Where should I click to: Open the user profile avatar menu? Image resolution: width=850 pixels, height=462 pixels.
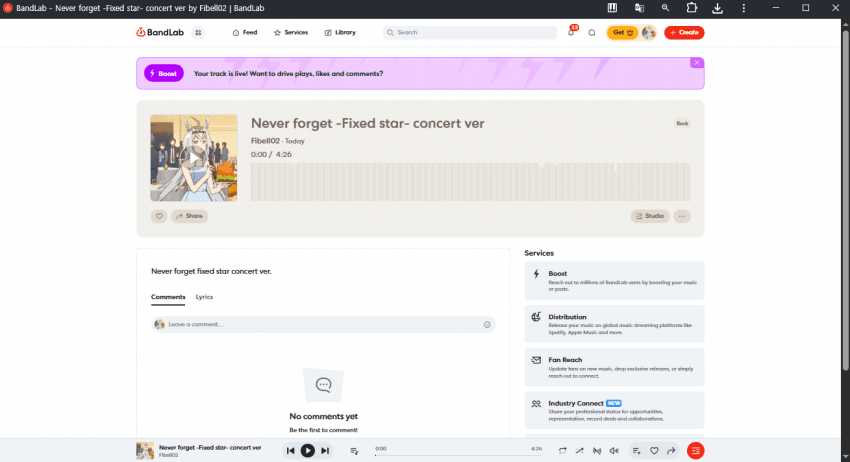[x=649, y=33]
